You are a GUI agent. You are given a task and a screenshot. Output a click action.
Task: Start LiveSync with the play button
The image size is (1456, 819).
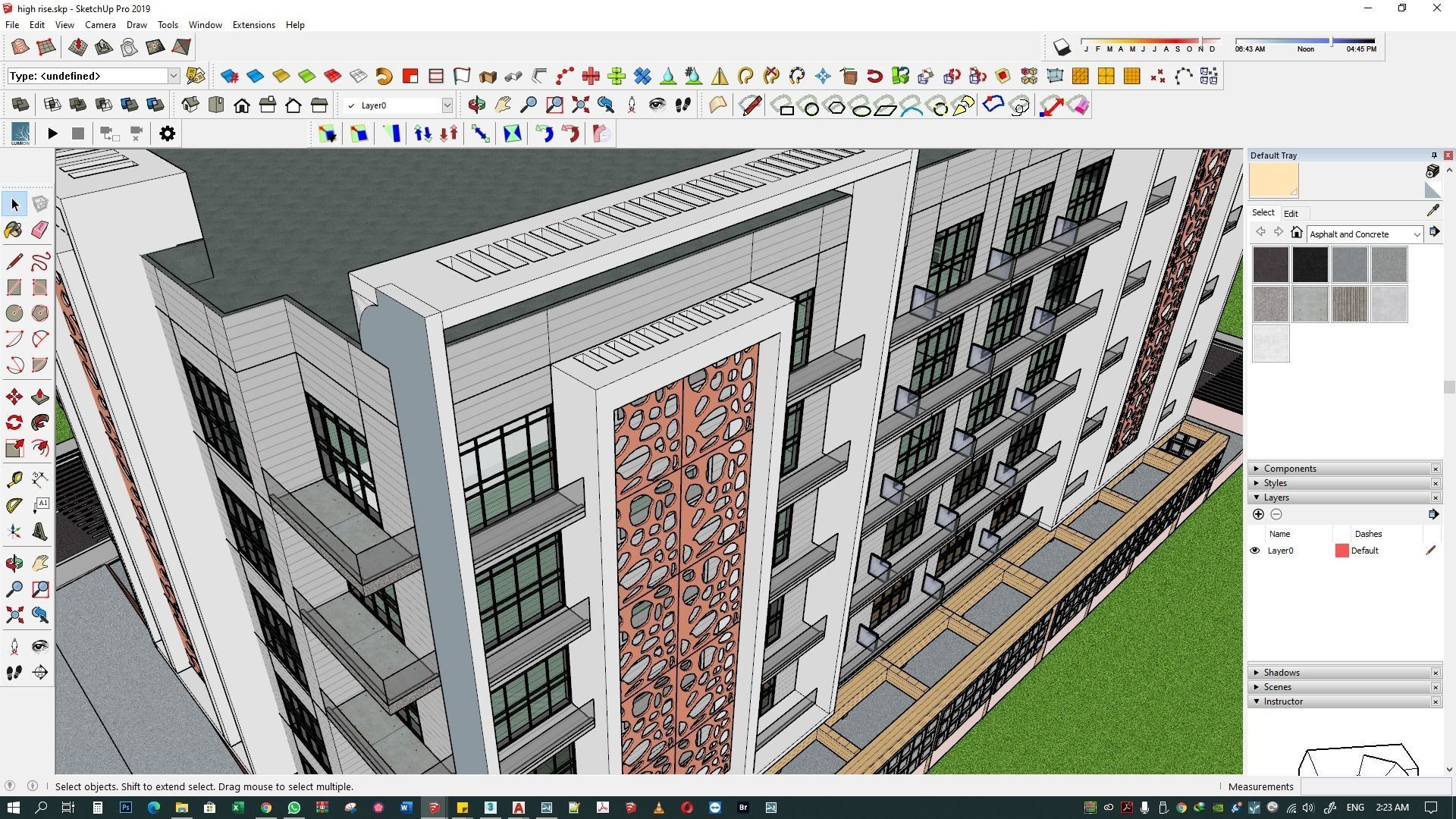[x=52, y=133]
